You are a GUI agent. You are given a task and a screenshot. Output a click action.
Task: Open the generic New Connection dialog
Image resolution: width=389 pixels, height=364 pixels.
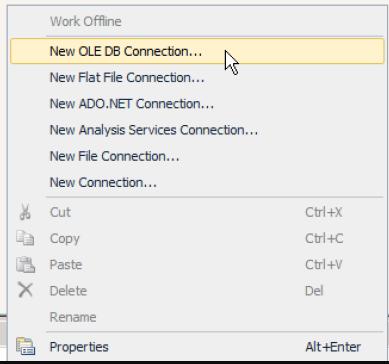pyautogui.click(x=197, y=182)
